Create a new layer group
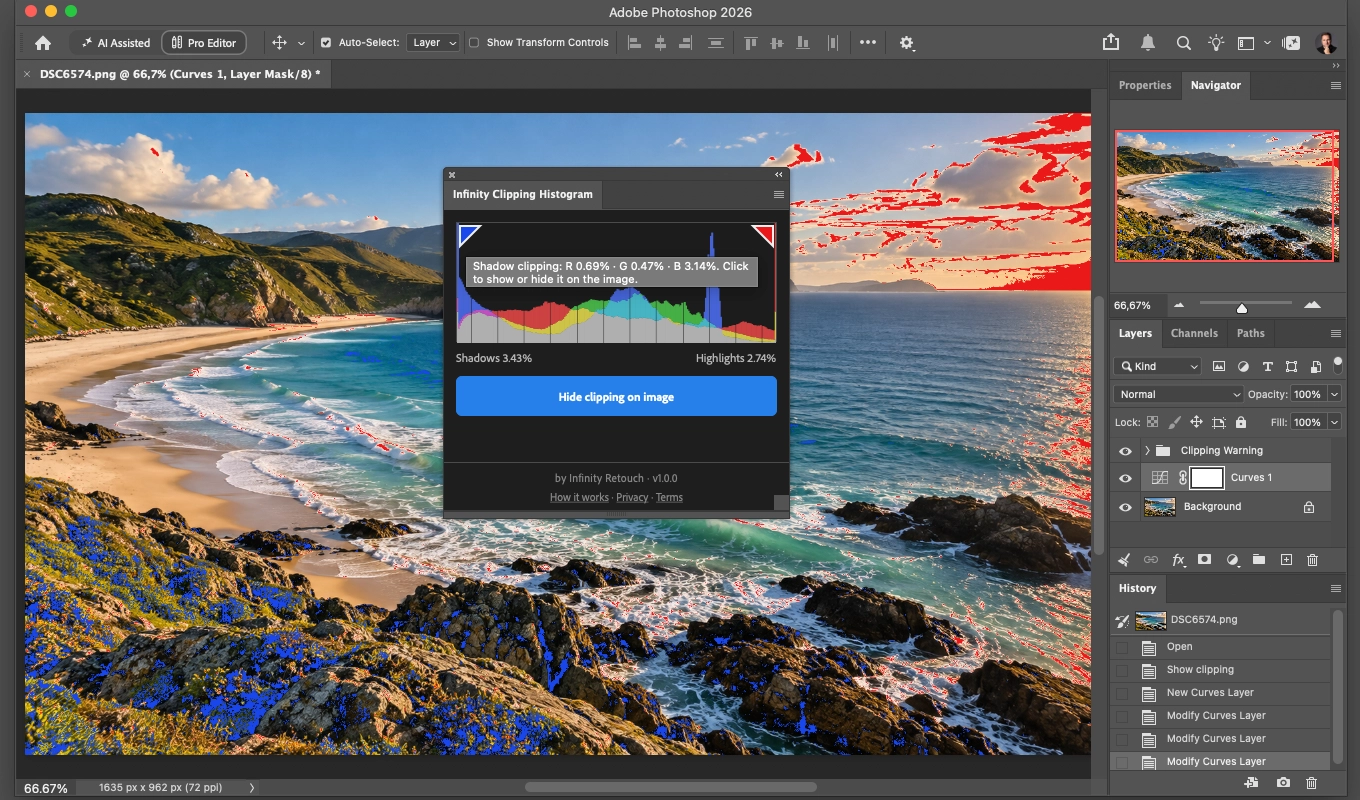1360x800 pixels. coord(1259,560)
